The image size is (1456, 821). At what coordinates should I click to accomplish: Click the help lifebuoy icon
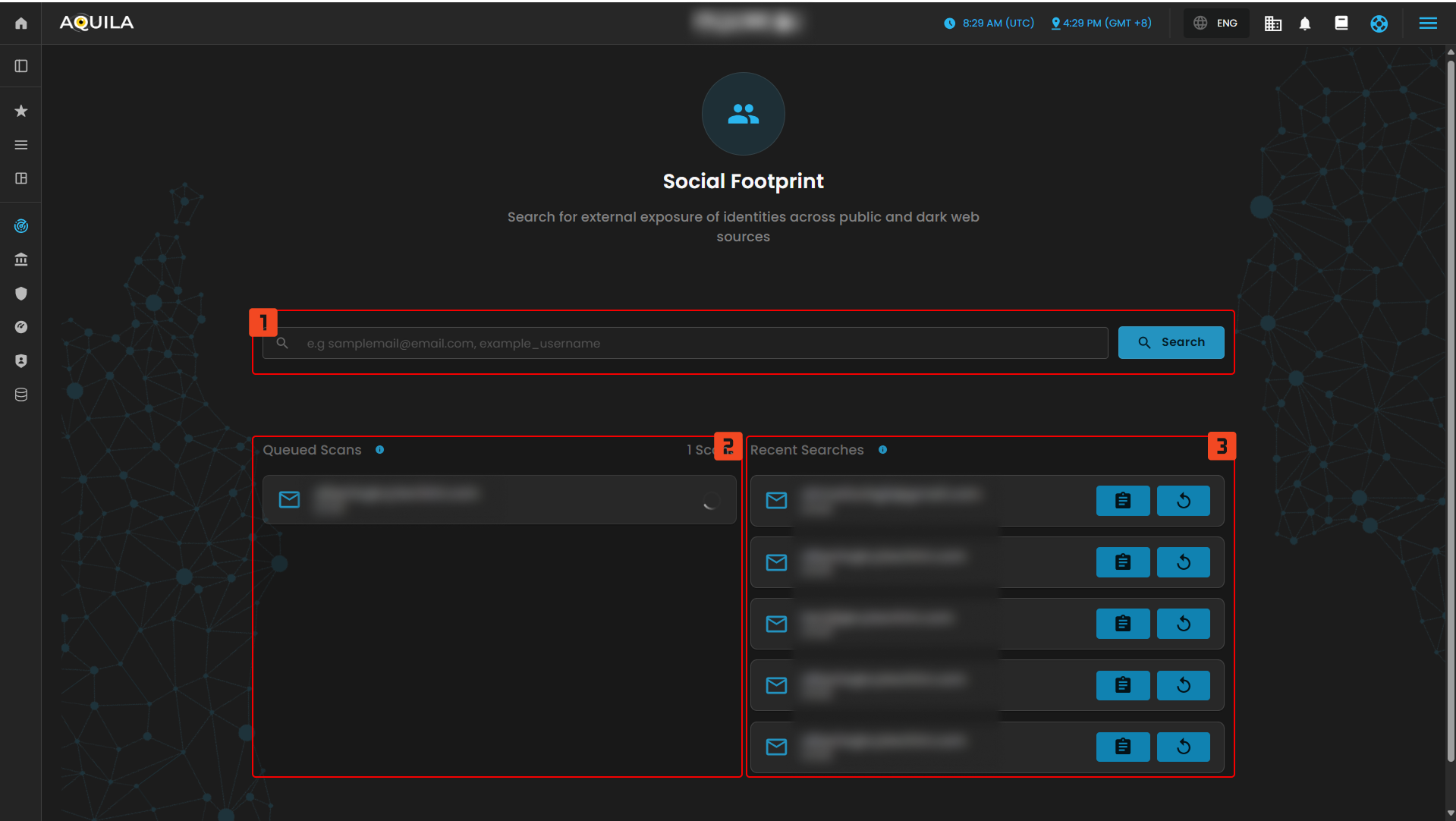[x=1379, y=24]
